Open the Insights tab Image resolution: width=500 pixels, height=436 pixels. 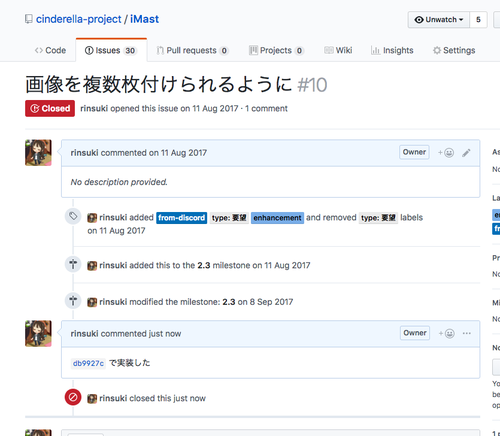point(392,50)
